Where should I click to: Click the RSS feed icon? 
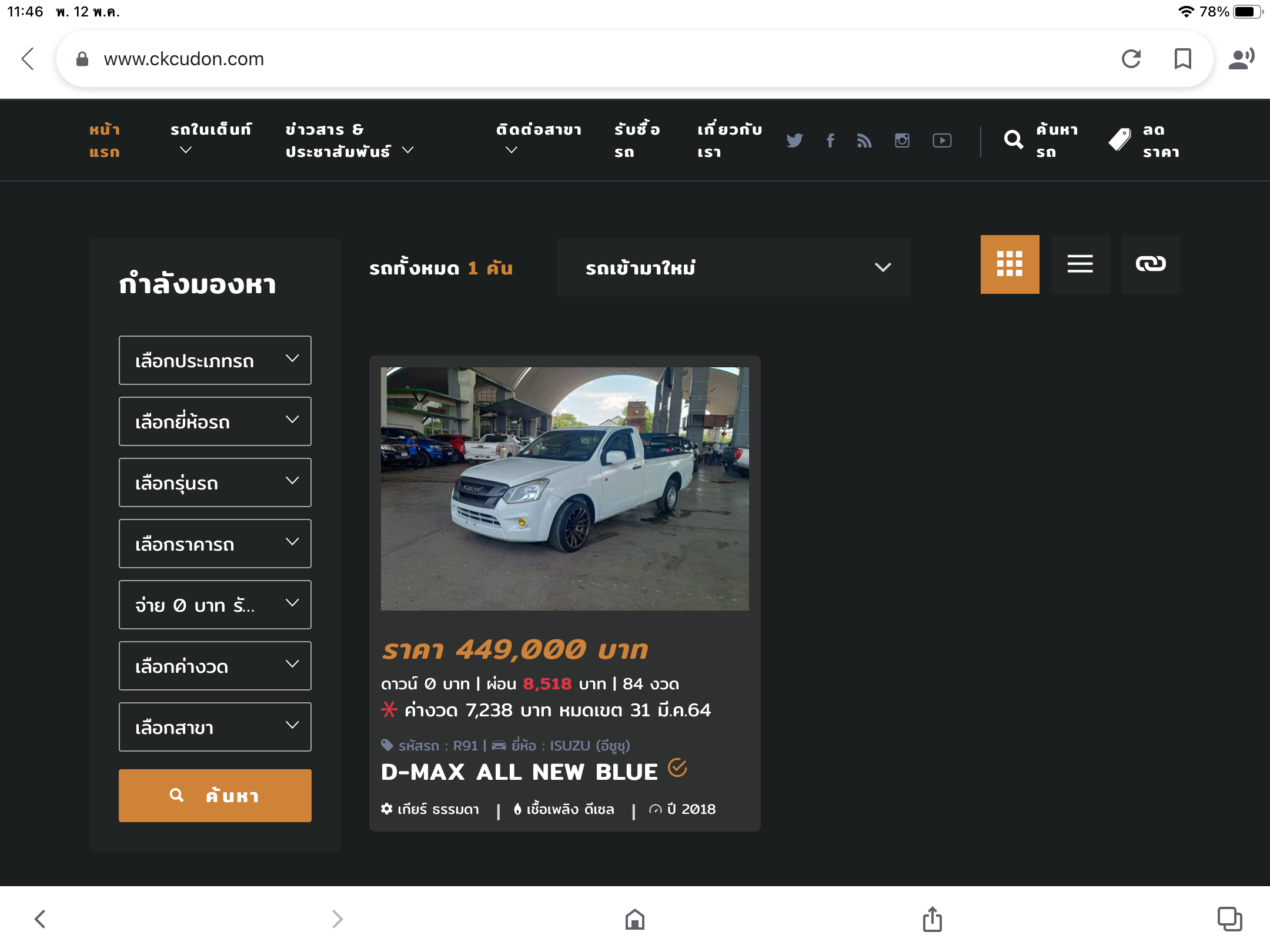[864, 140]
